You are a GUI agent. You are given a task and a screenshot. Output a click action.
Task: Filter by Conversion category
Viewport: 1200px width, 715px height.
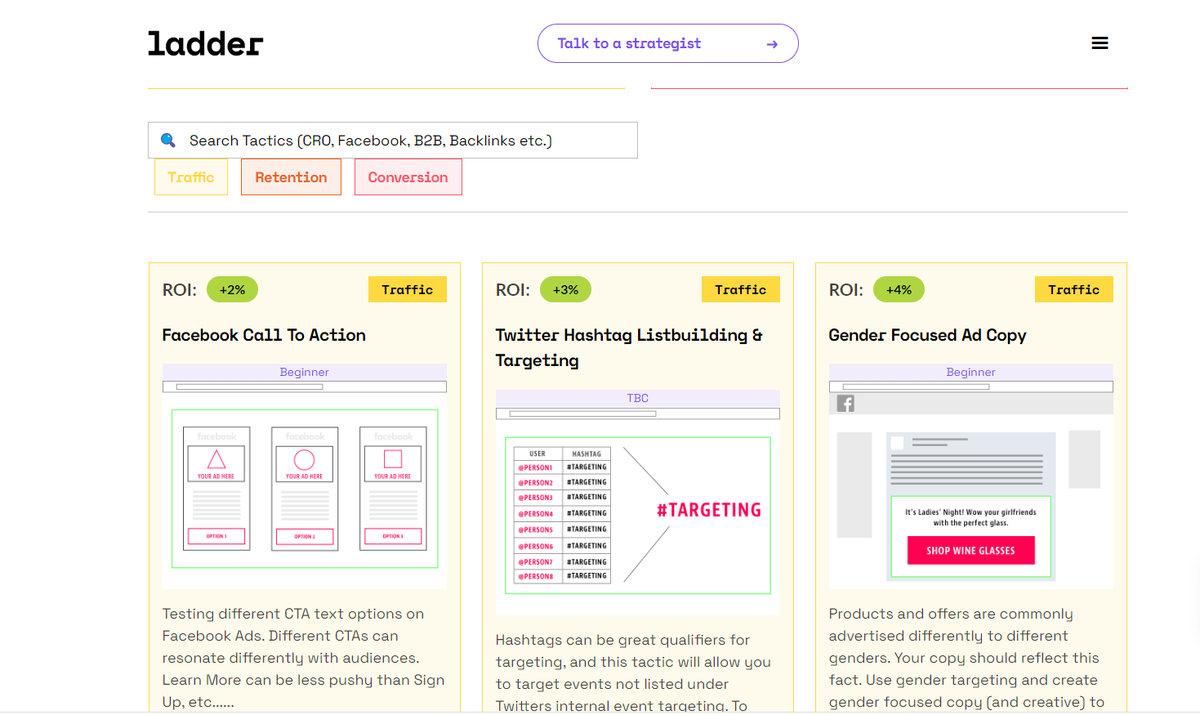408,177
